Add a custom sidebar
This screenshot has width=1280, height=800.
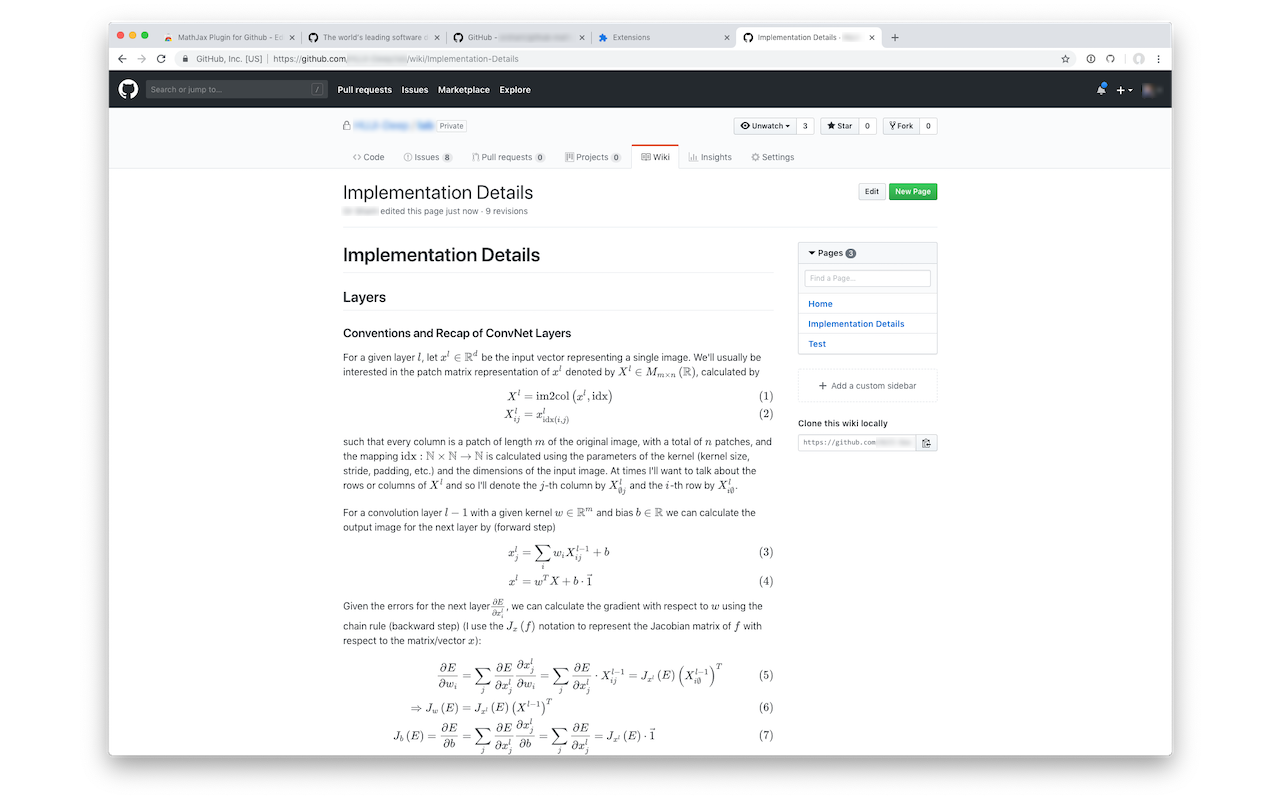tap(868, 386)
